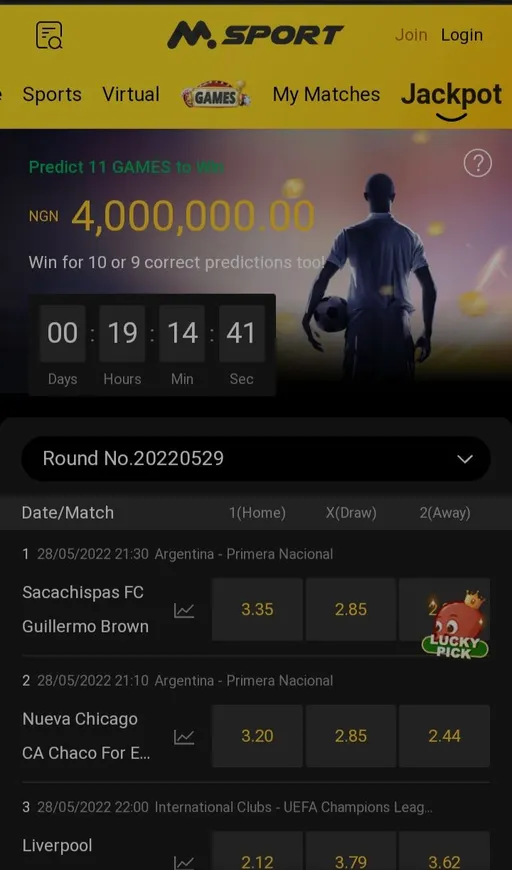View stats chart for Nueva Chicago match
The height and width of the screenshot is (870, 512).
coord(184,737)
